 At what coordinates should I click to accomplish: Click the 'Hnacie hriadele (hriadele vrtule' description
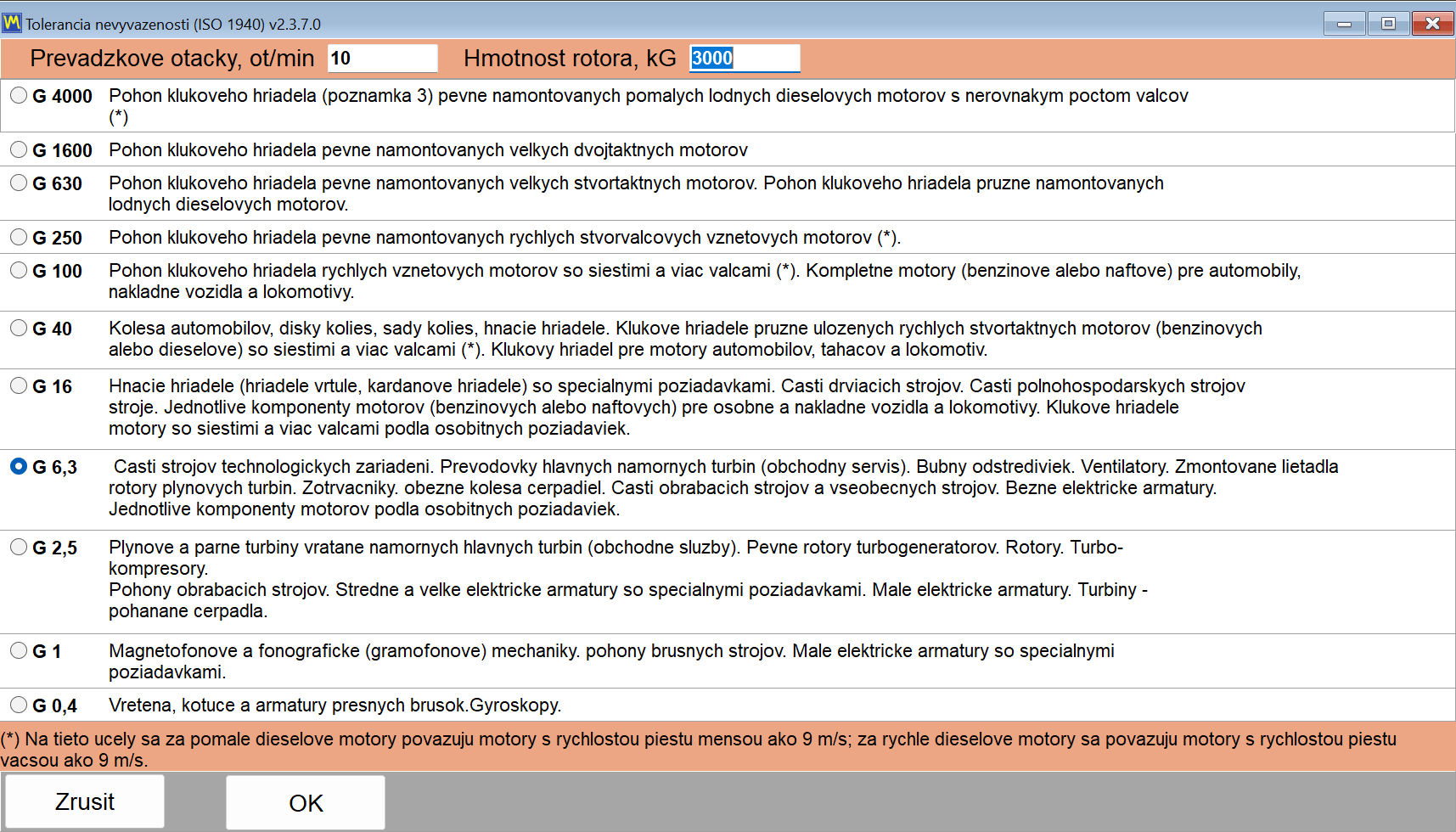677,408
